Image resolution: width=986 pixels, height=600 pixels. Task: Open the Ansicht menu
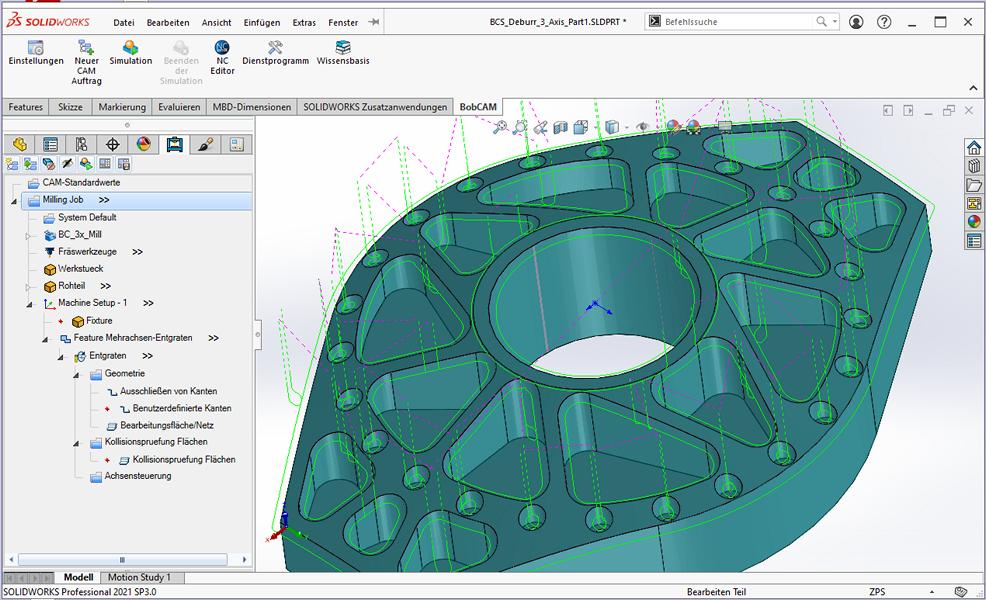click(x=216, y=22)
